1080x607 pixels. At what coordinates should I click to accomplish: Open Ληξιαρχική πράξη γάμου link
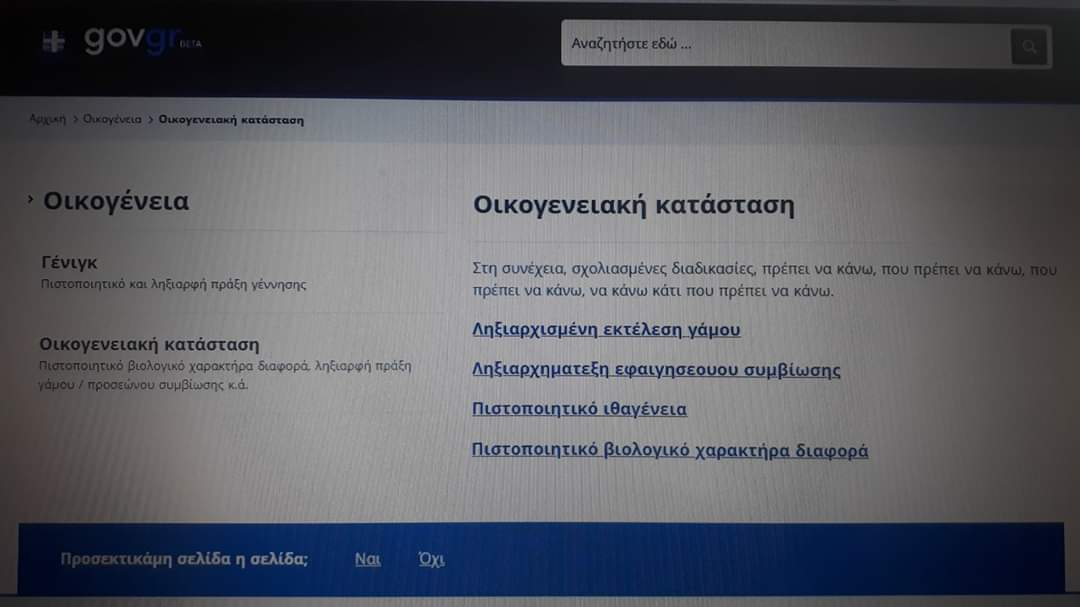click(x=606, y=329)
